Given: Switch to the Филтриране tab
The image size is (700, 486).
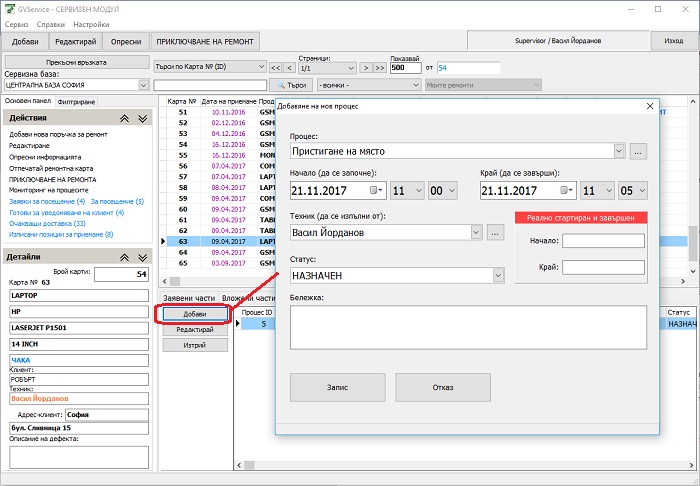Looking at the screenshot, I should pyautogui.click(x=76, y=102).
